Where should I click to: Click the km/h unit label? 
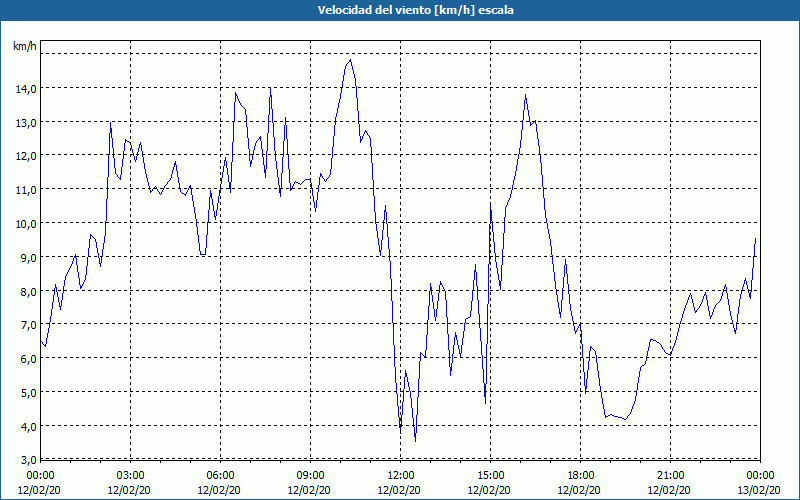click(24, 46)
